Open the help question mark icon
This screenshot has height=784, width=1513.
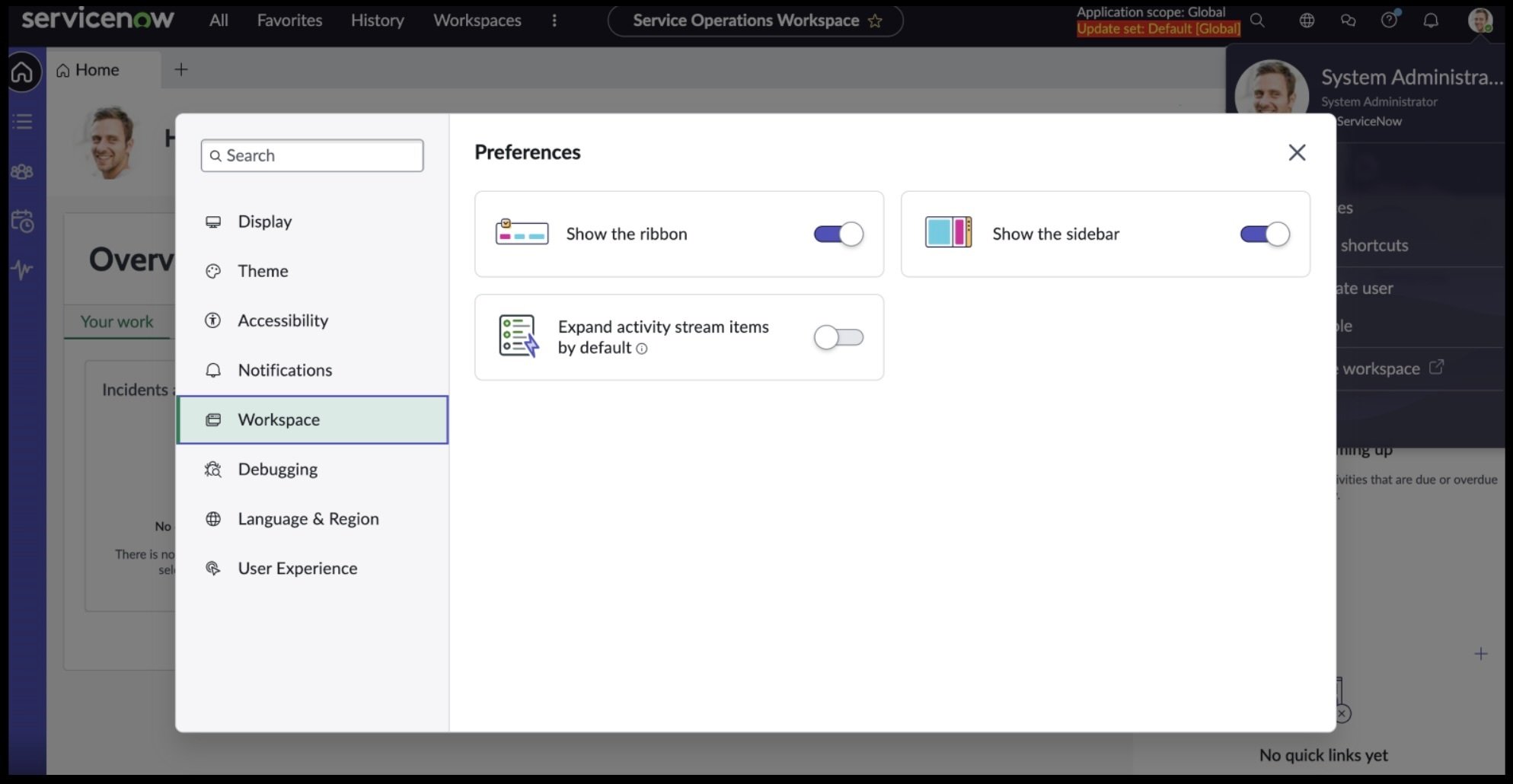(x=1390, y=21)
